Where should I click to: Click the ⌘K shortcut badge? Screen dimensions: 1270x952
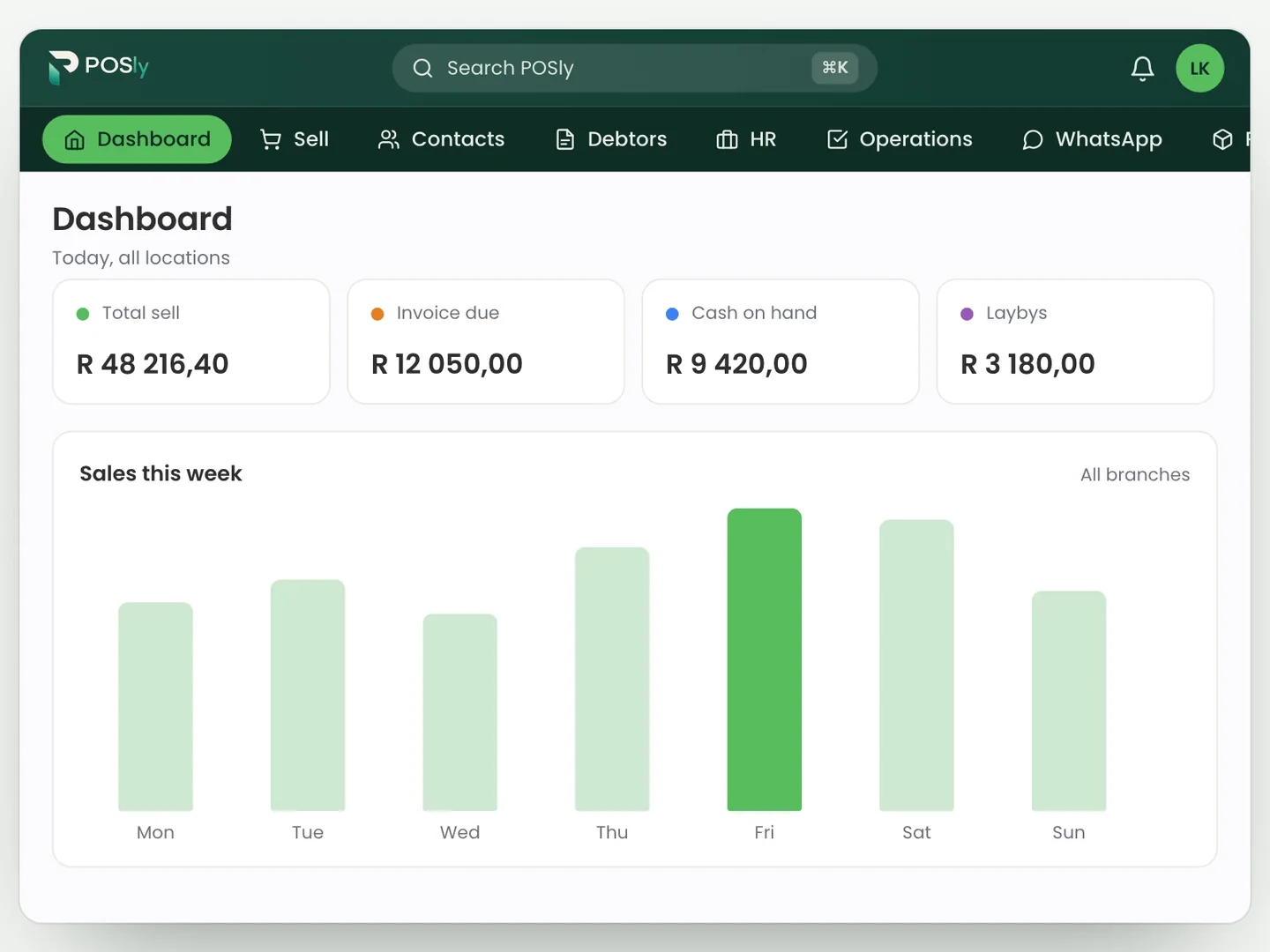click(x=835, y=68)
